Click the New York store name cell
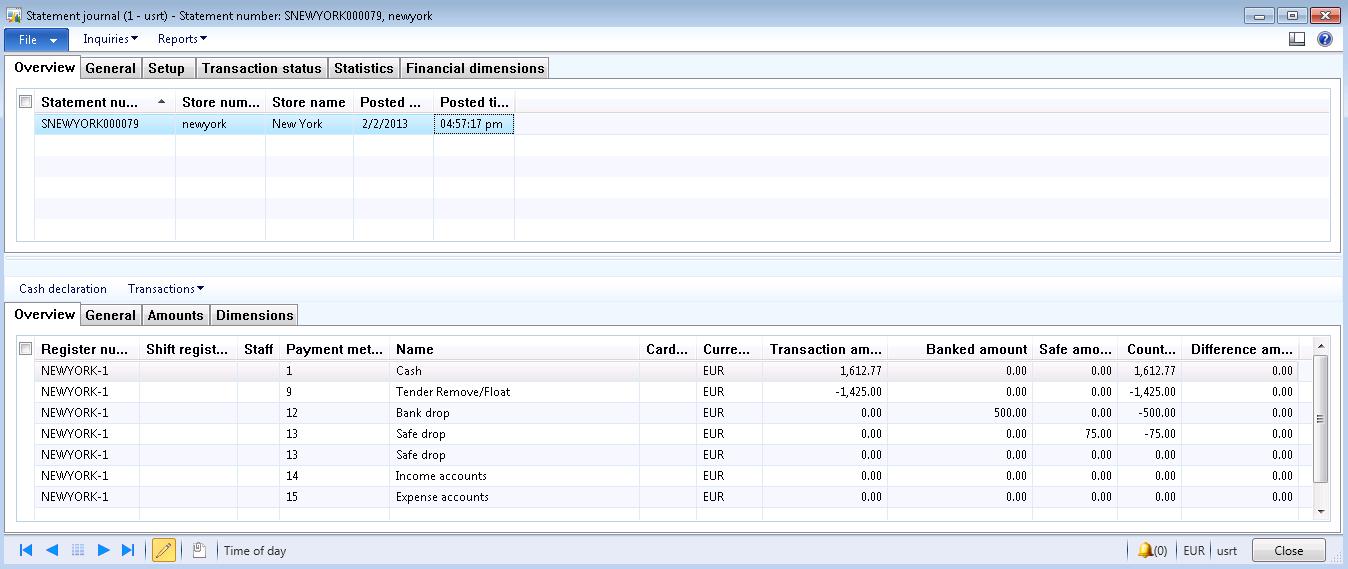Viewport: 1348px width, 569px height. (x=309, y=124)
